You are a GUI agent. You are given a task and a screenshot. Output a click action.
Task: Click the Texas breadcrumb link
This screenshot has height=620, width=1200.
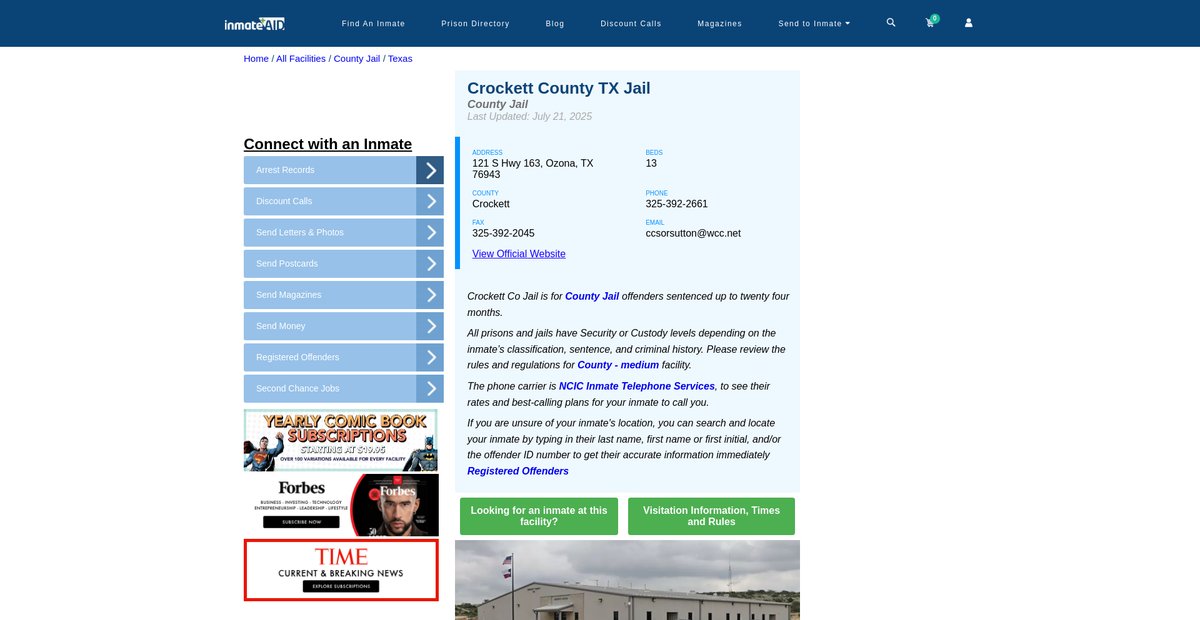[x=400, y=59]
